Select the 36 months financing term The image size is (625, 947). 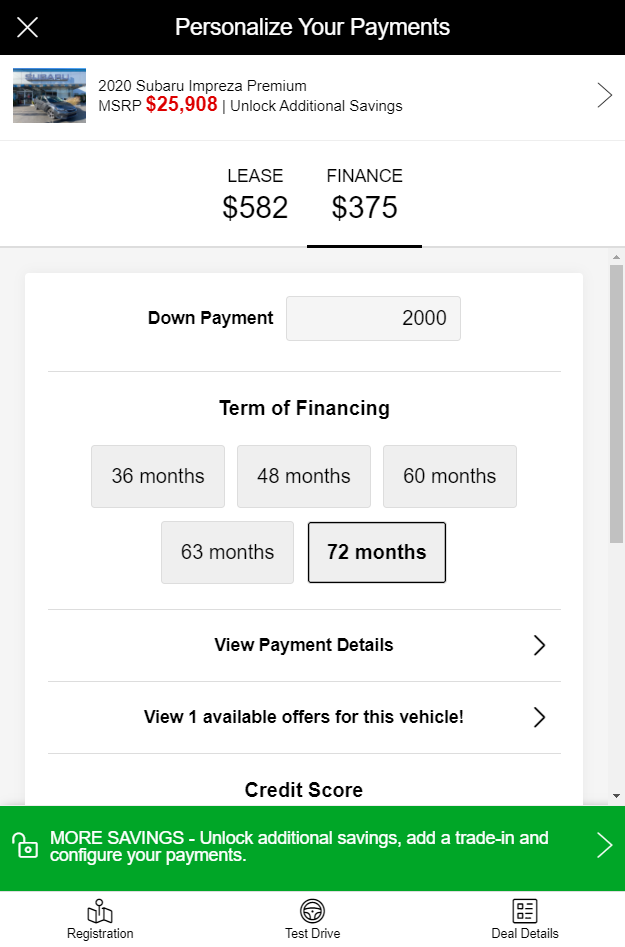coord(158,477)
